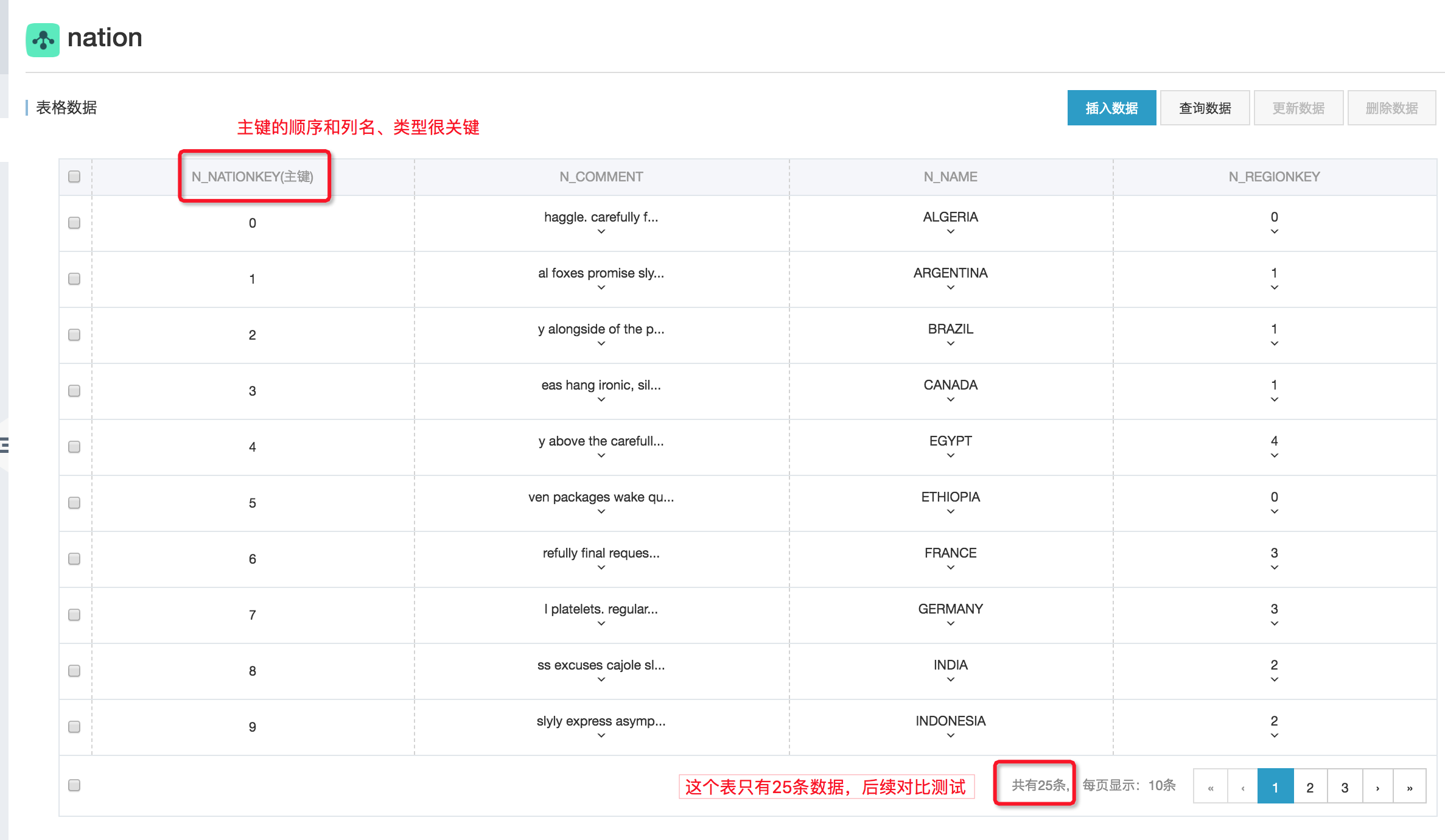Screen dimensions: 1445x840
Task: Go to next page with › button
Action: click(x=1377, y=787)
